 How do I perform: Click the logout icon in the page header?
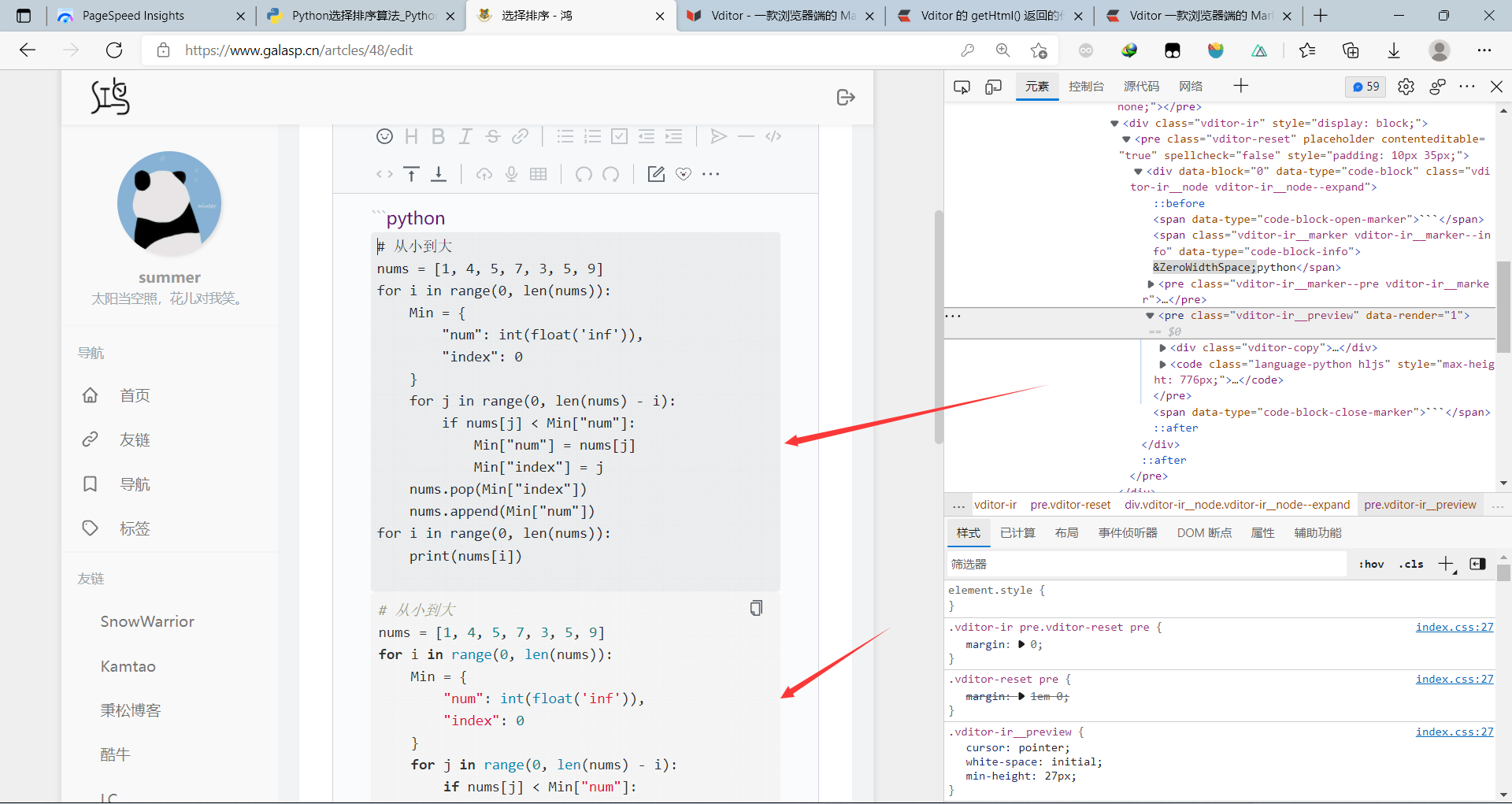click(846, 97)
